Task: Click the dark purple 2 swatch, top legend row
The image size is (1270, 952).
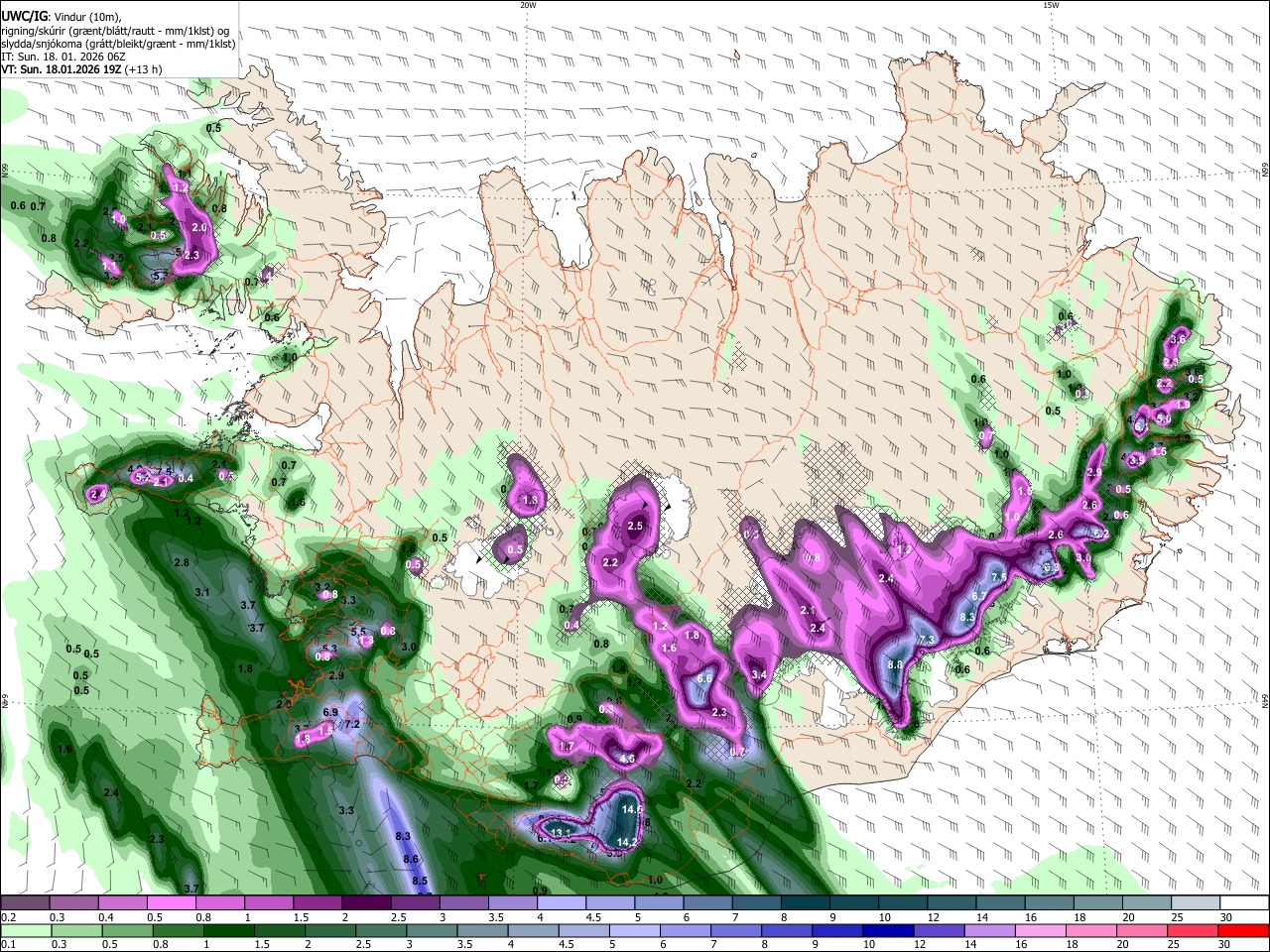Action: click(x=366, y=903)
